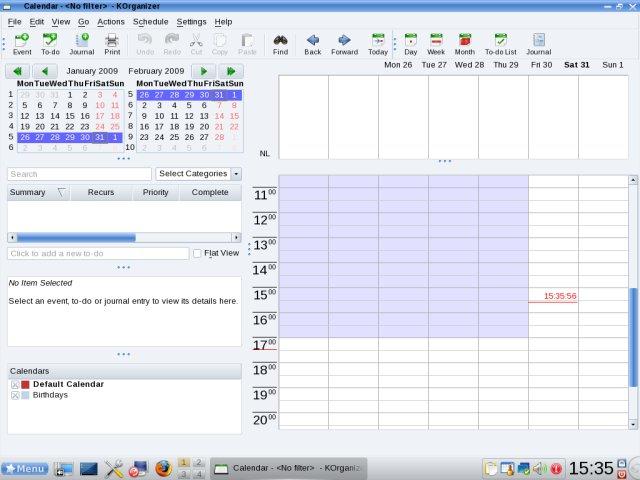Viewport: 640px width, 480px height.
Task: Go to next month in the date navigator
Action: coord(203,71)
